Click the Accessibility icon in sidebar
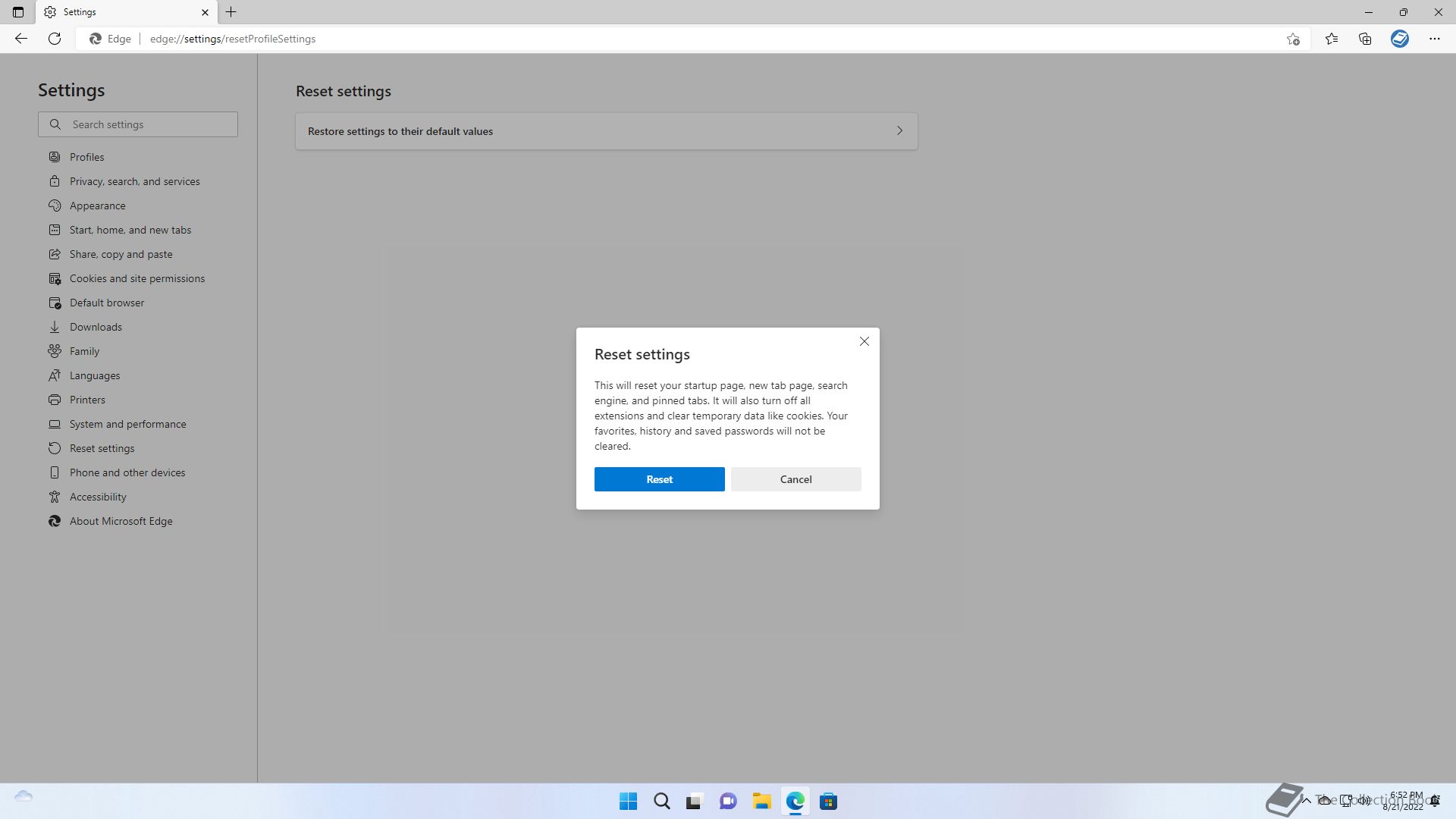This screenshot has width=1456, height=819. click(55, 497)
